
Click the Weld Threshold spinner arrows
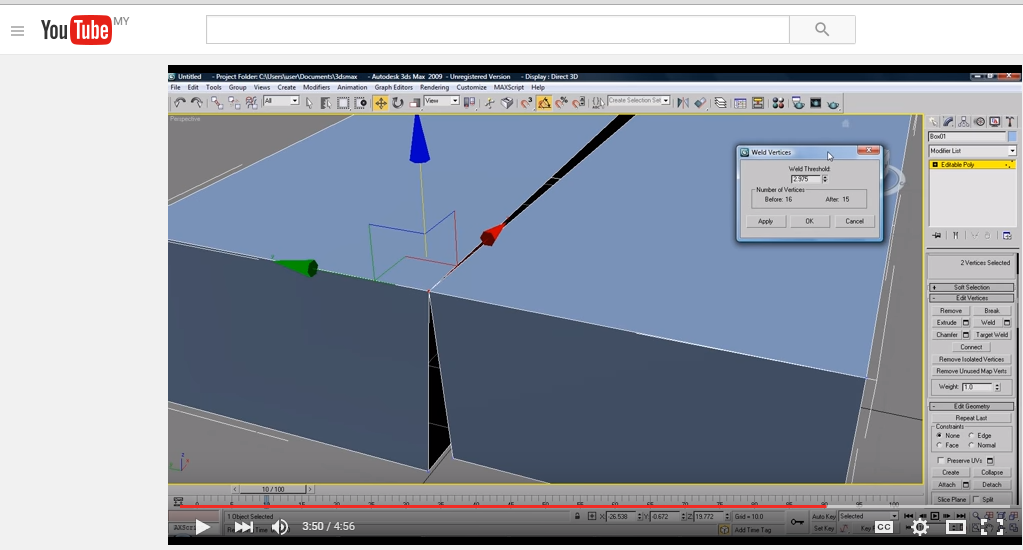[825, 179]
